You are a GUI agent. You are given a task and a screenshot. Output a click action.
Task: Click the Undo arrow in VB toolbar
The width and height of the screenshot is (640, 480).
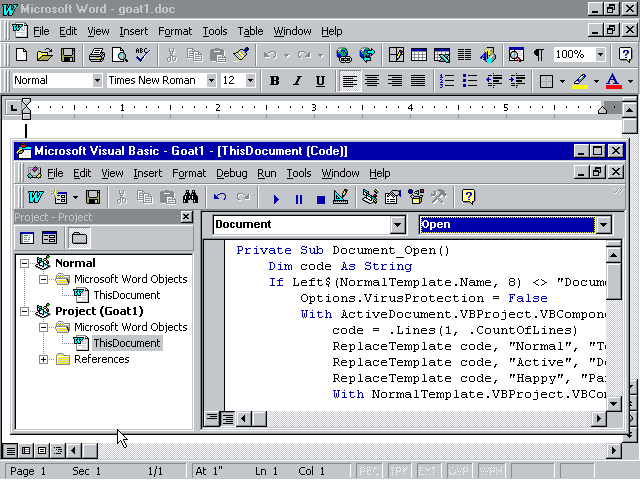pos(220,197)
